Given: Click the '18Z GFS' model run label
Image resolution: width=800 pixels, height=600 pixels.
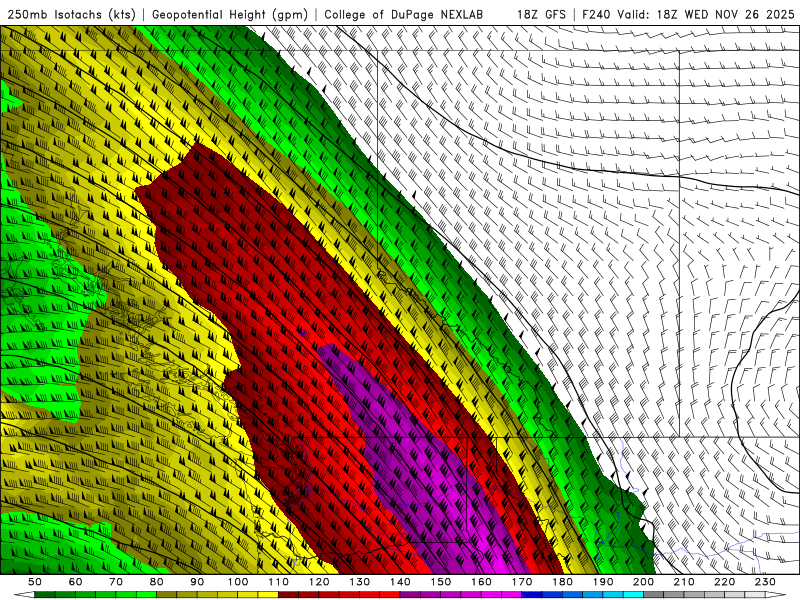Looking at the screenshot, I should coord(541,15).
